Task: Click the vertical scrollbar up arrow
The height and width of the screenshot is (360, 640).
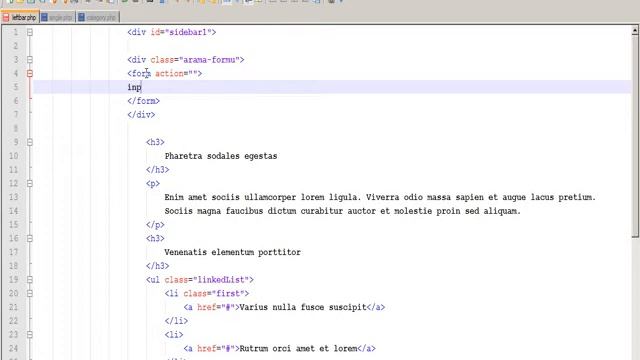Action: coord(635,31)
